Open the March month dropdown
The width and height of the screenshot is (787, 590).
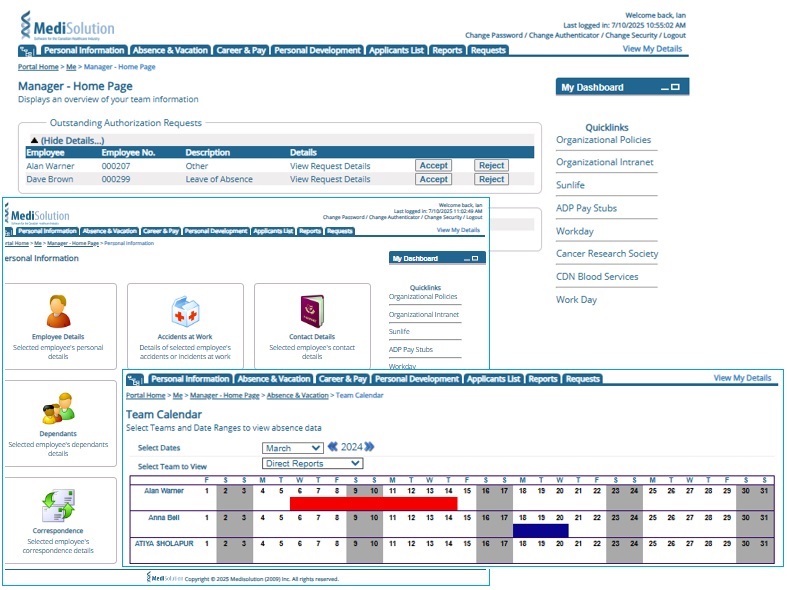tap(293, 448)
